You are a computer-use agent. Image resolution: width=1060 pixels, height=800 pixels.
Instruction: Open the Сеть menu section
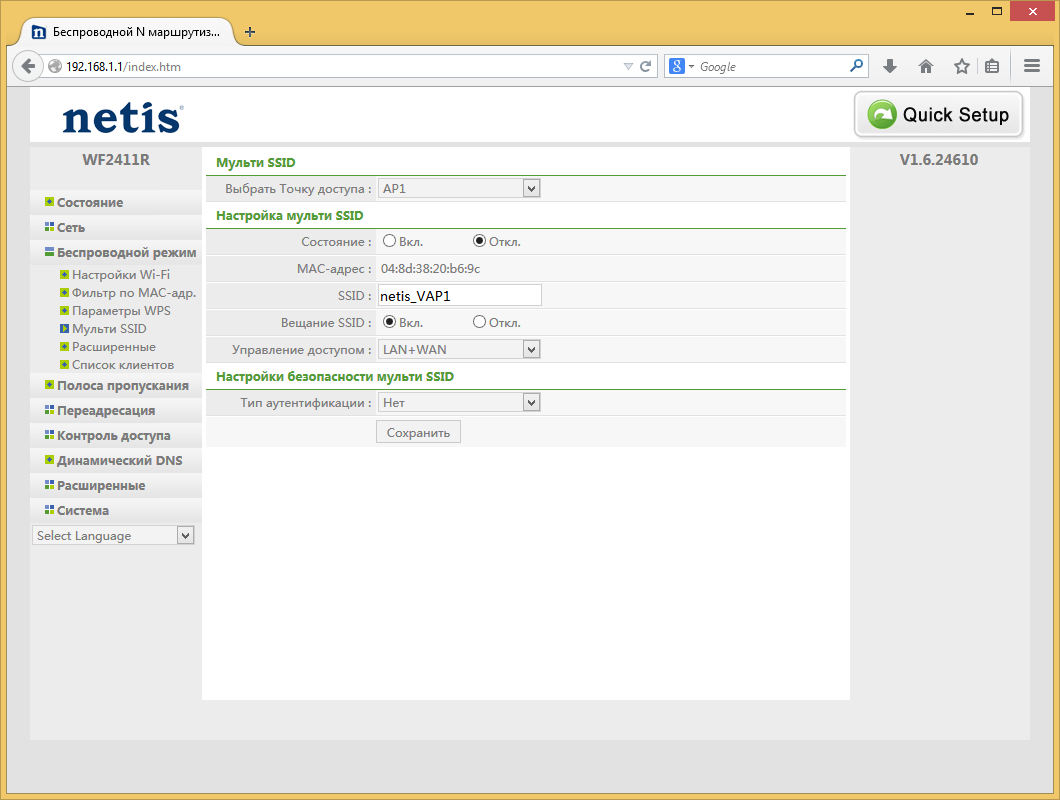coord(71,227)
